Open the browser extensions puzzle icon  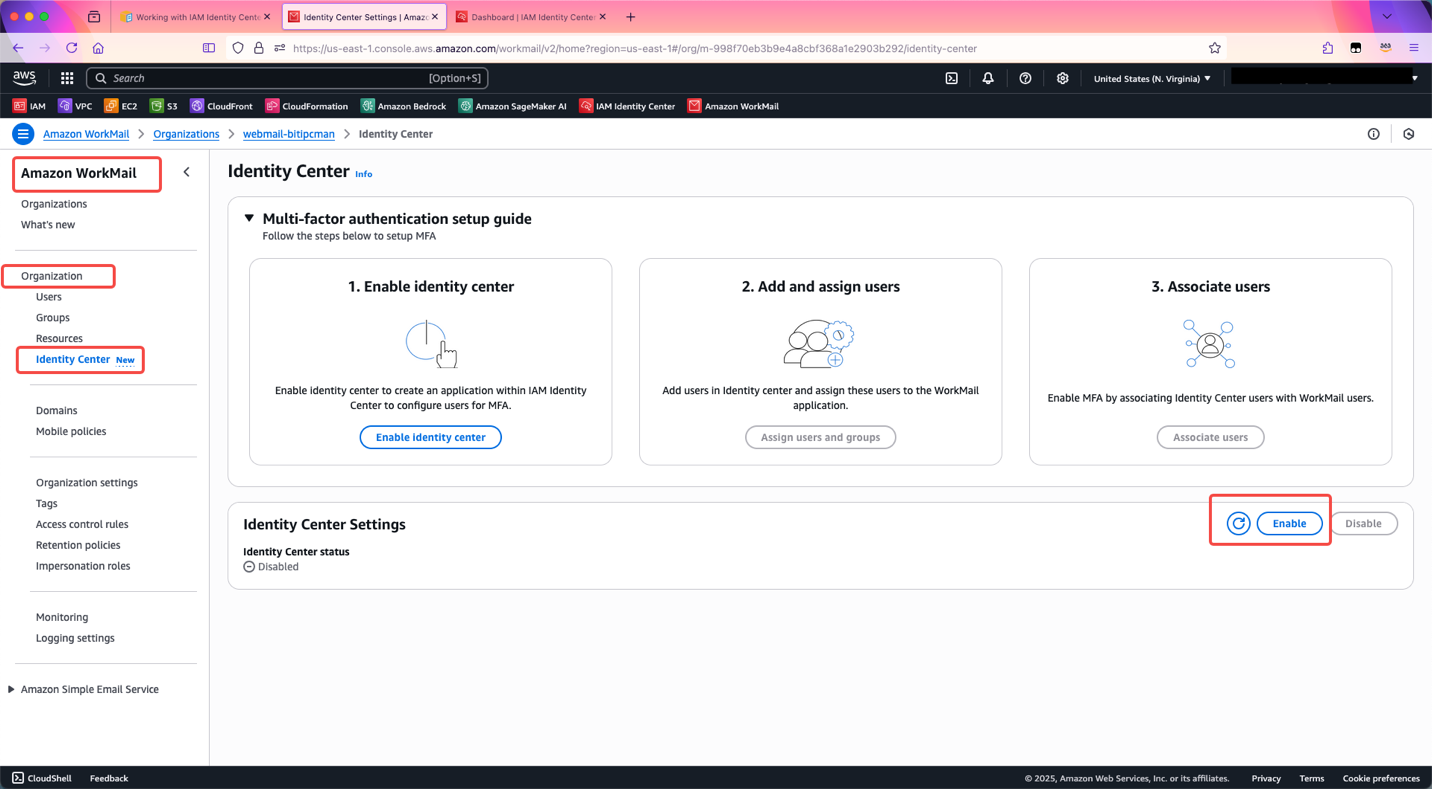[1328, 48]
